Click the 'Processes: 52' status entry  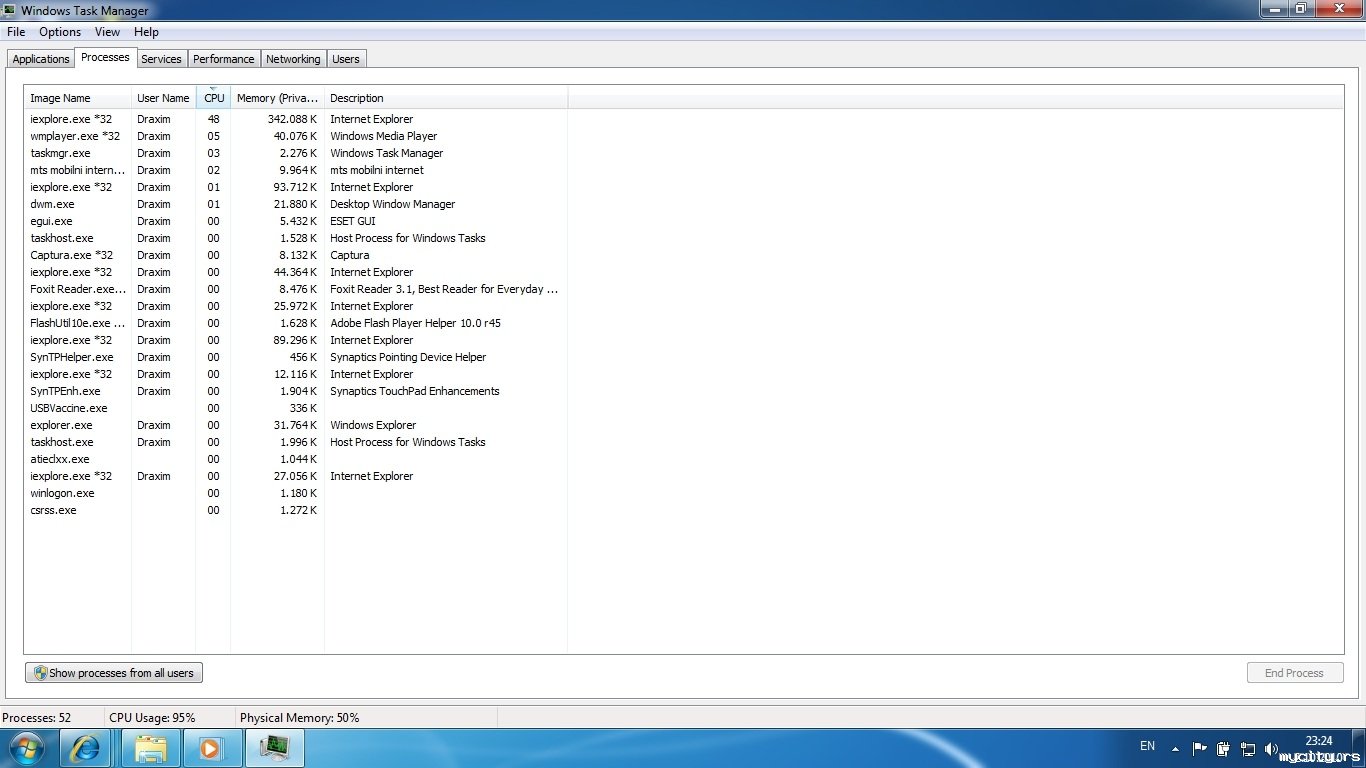click(x=37, y=718)
